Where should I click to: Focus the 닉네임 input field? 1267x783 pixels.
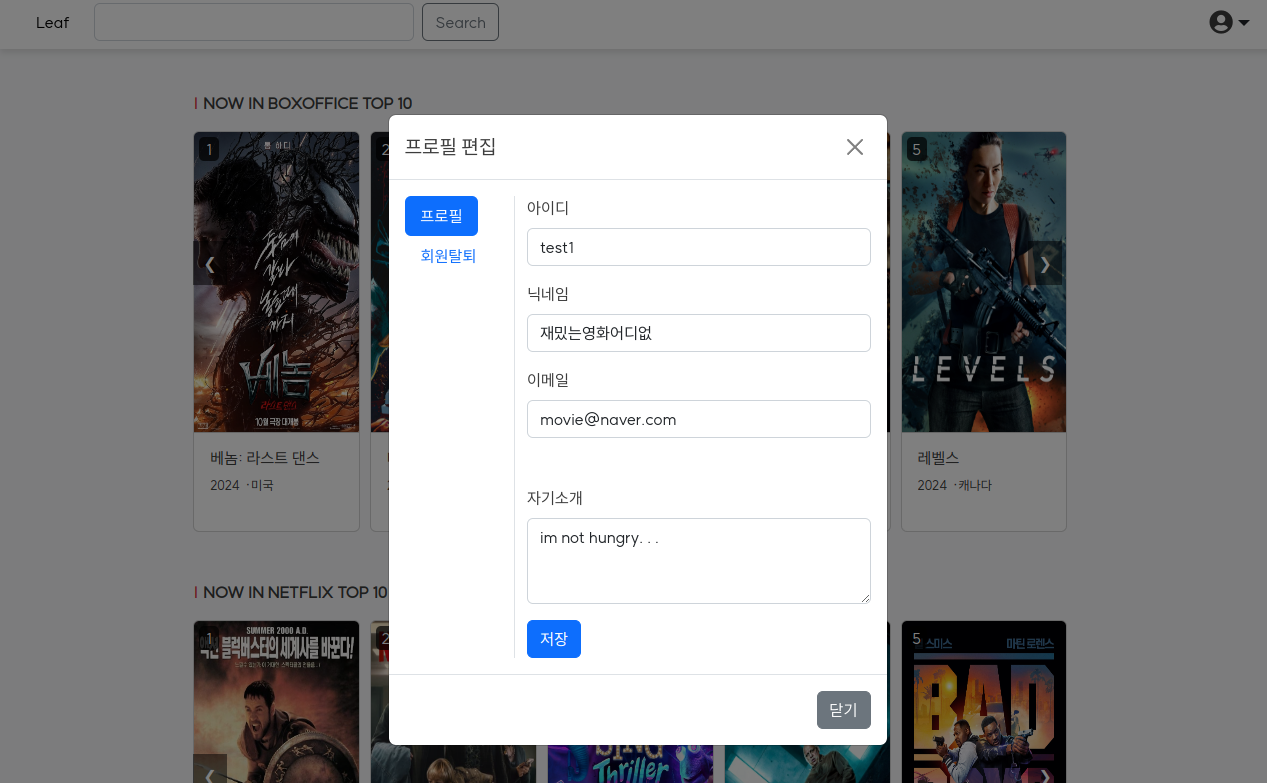tap(699, 333)
